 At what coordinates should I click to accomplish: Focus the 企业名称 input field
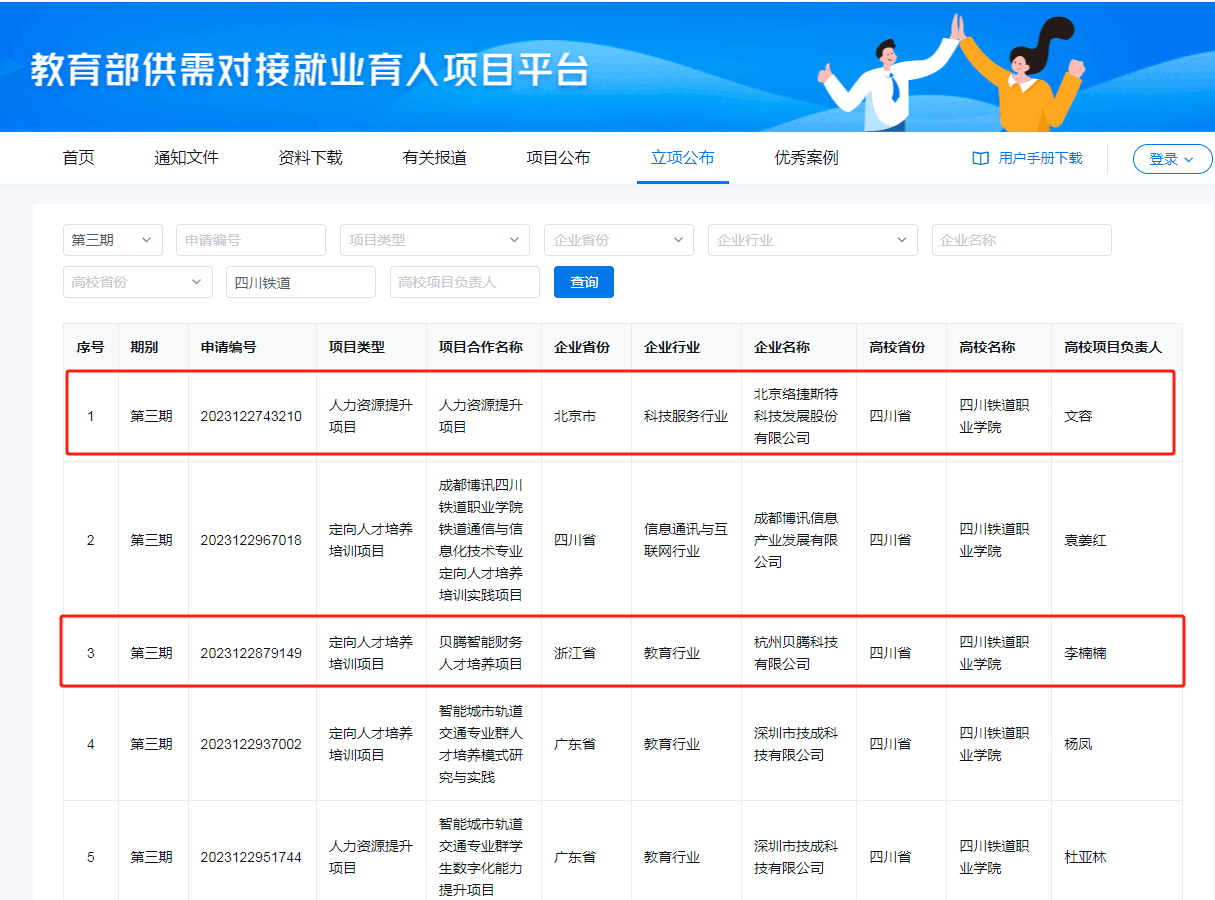1021,240
